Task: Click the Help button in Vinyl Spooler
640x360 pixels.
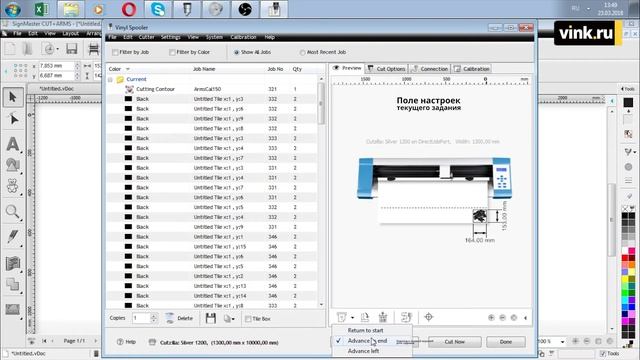Action: (x=126, y=342)
